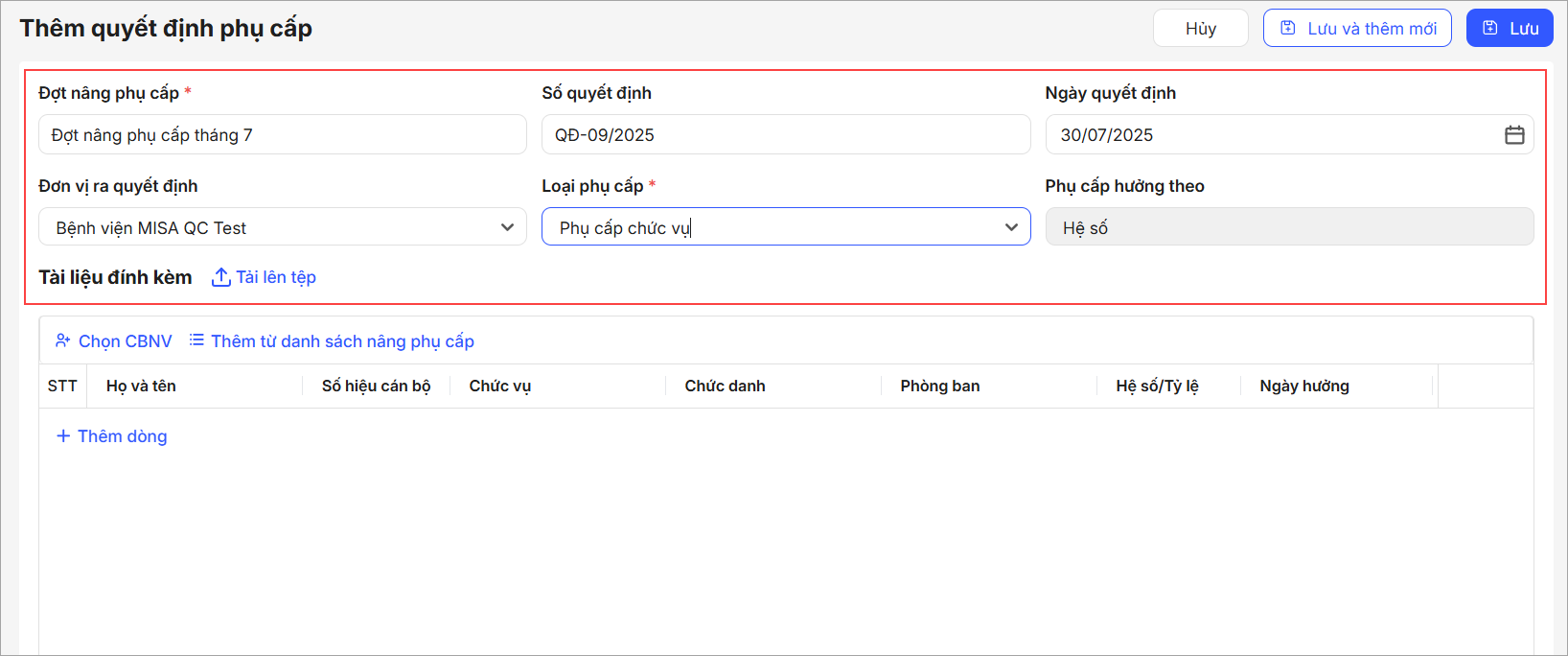Click the Họ và tên column header
Screen dimensions: 1568x656
[x=141, y=386]
